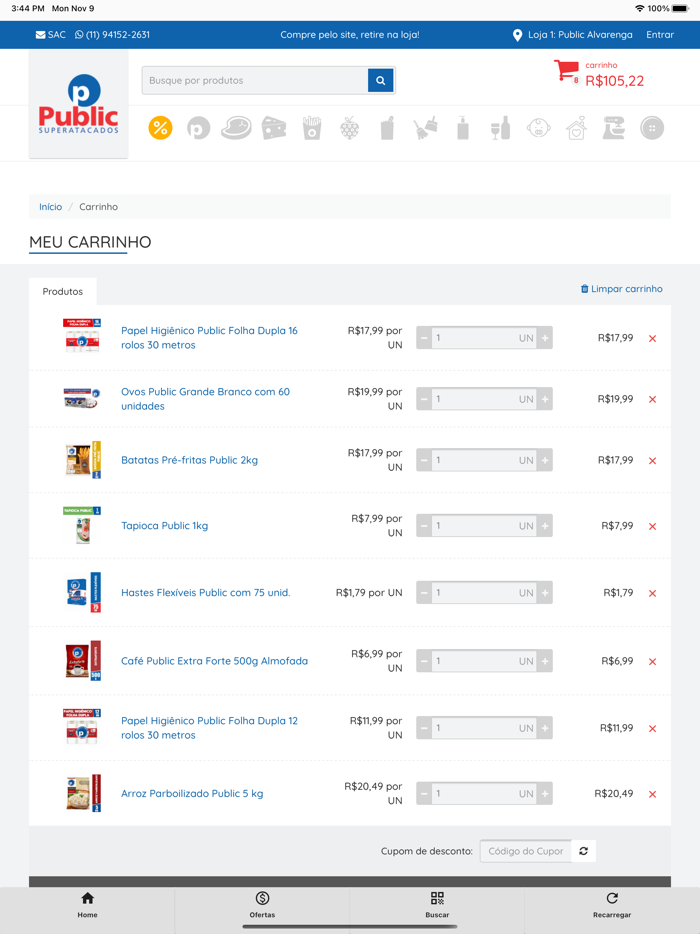Open Ofertas in bottom bar
This screenshot has height=934, width=700.
(262, 905)
